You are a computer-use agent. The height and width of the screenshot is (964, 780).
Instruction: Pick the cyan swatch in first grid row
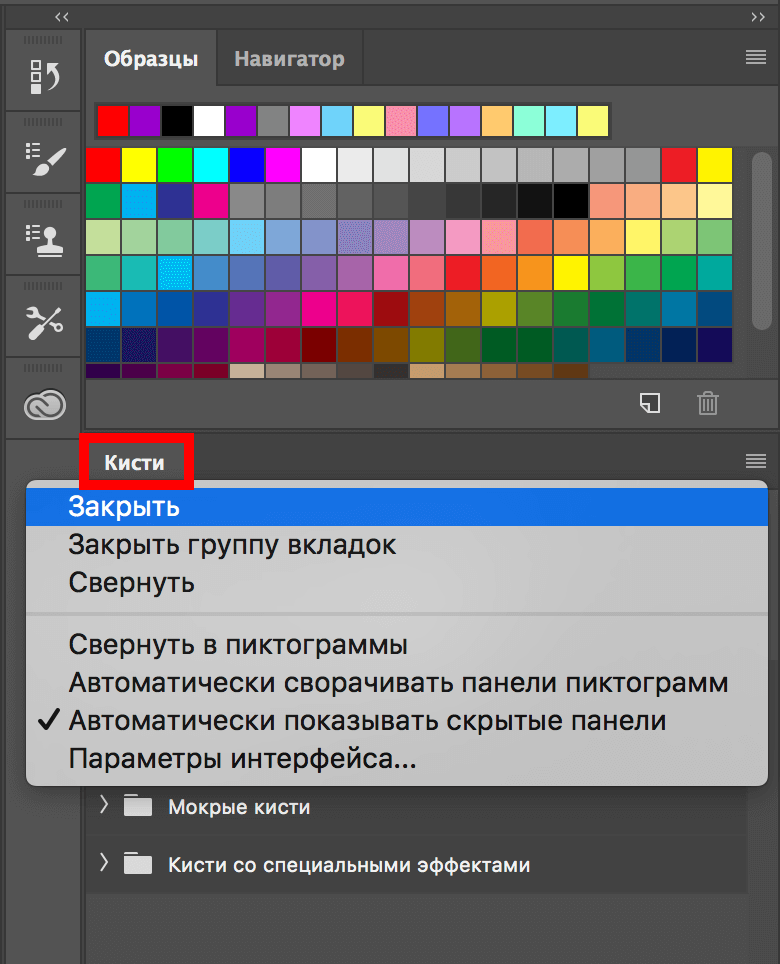pyautogui.click(x=211, y=165)
